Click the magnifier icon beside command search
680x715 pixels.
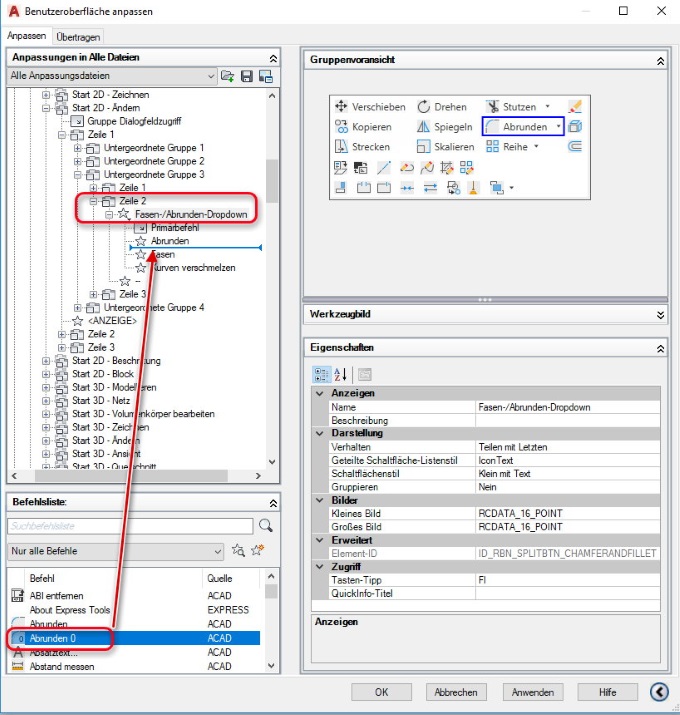click(x=265, y=526)
